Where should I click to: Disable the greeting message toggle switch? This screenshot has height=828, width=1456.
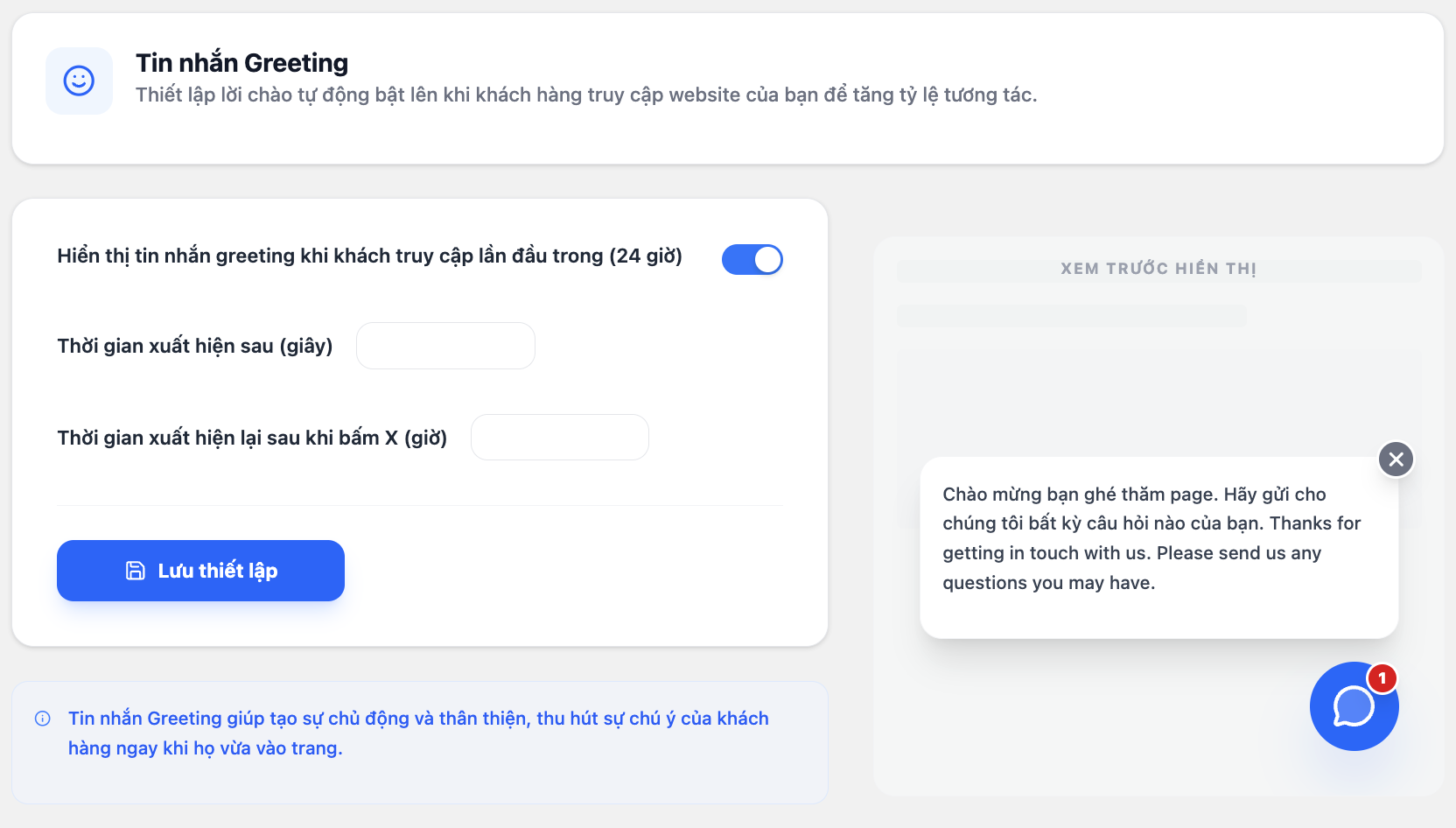coord(752,259)
